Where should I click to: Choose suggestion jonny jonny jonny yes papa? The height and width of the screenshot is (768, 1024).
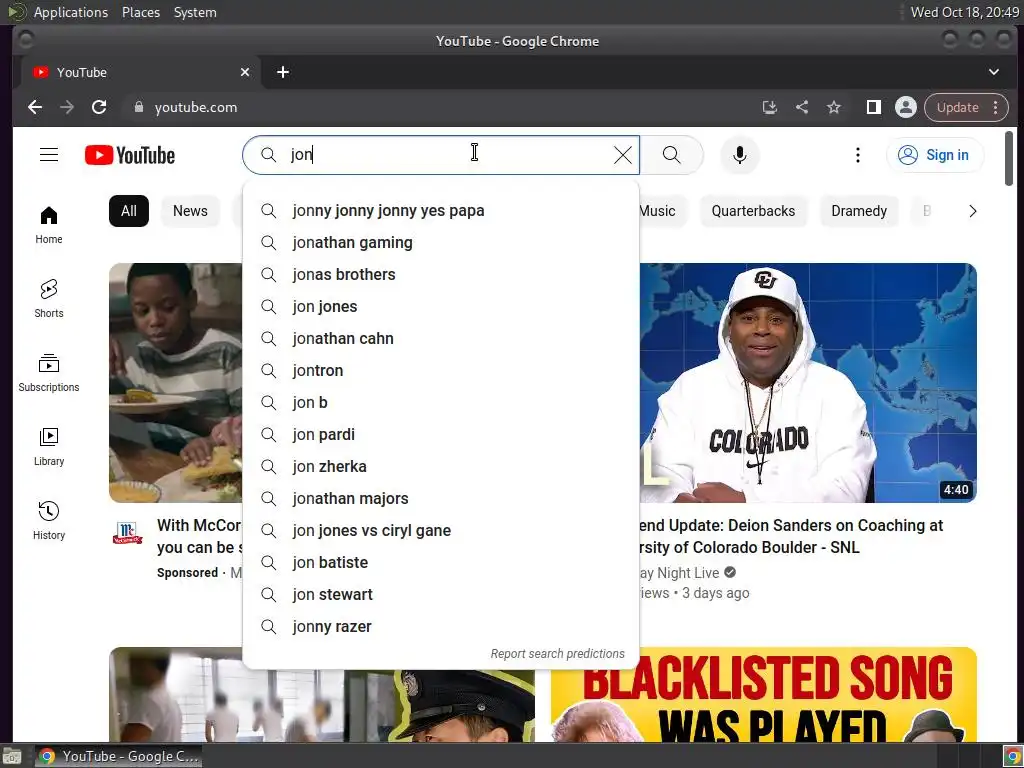coord(441,211)
